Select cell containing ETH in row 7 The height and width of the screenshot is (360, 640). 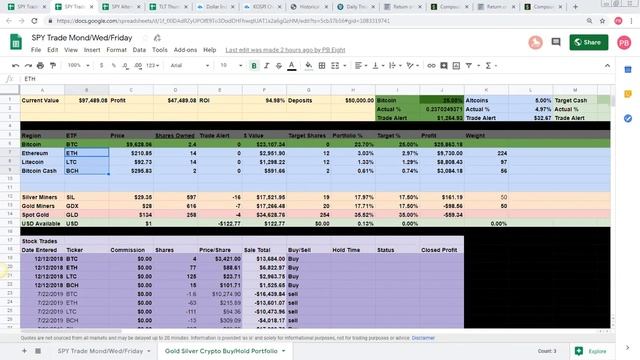(x=87, y=153)
